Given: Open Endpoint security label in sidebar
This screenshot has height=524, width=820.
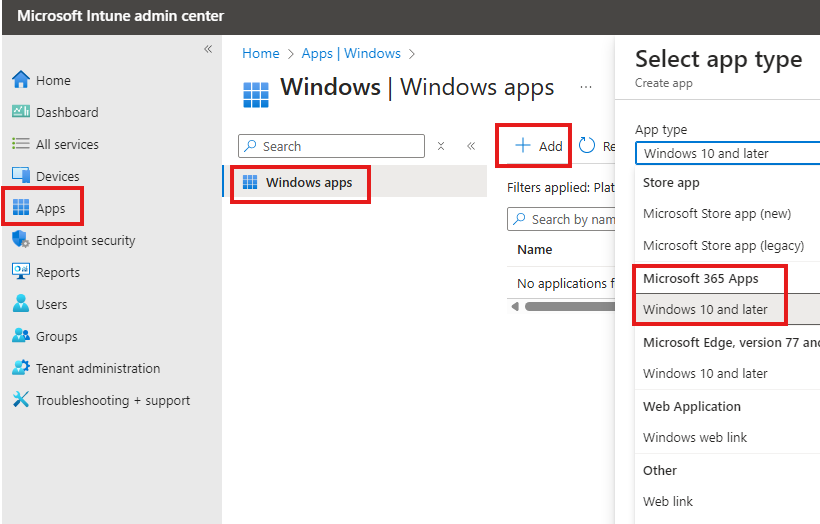Looking at the screenshot, I should point(86,240).
